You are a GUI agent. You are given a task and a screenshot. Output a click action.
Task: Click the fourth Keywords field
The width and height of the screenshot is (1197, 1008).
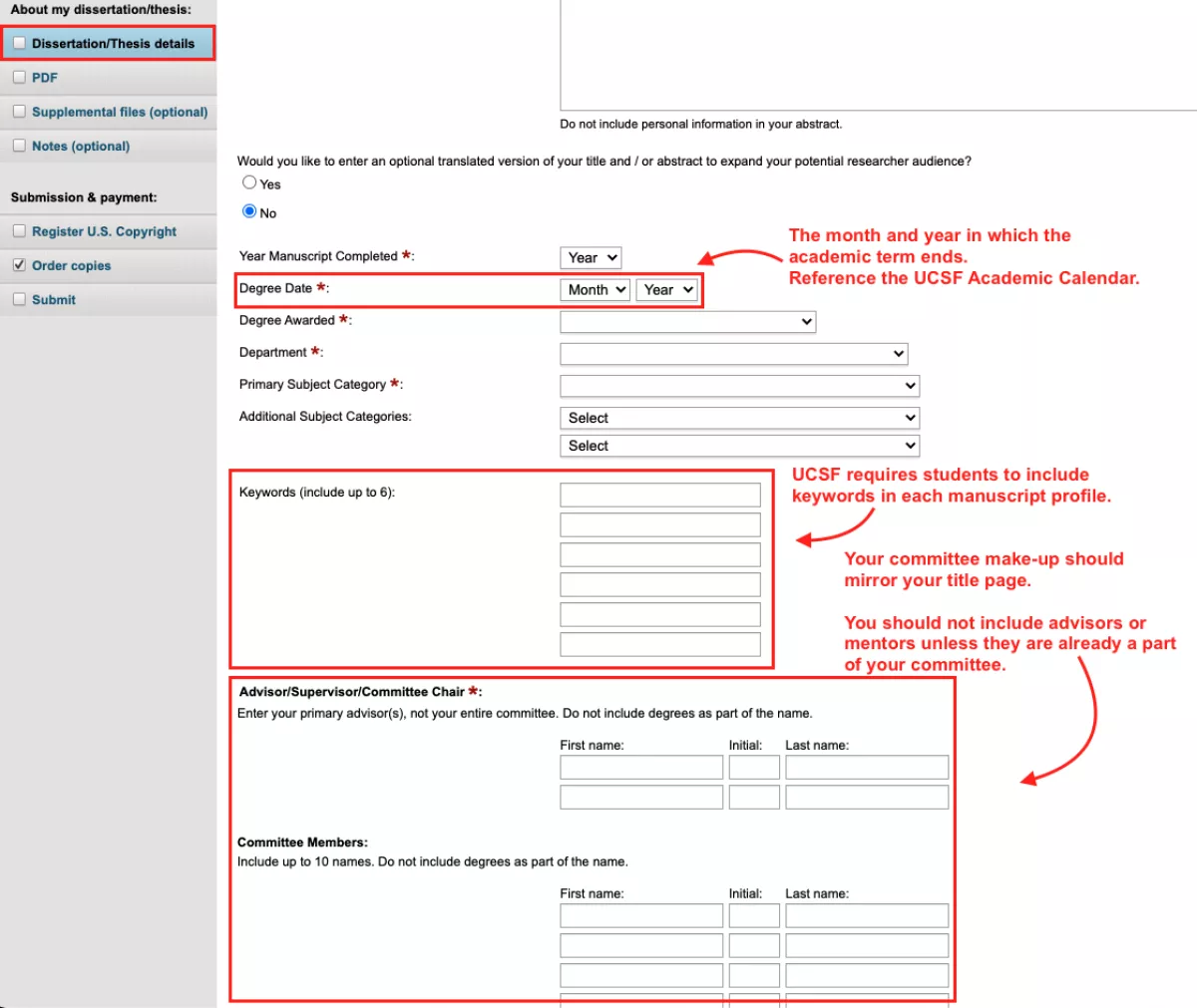(660, 584)
